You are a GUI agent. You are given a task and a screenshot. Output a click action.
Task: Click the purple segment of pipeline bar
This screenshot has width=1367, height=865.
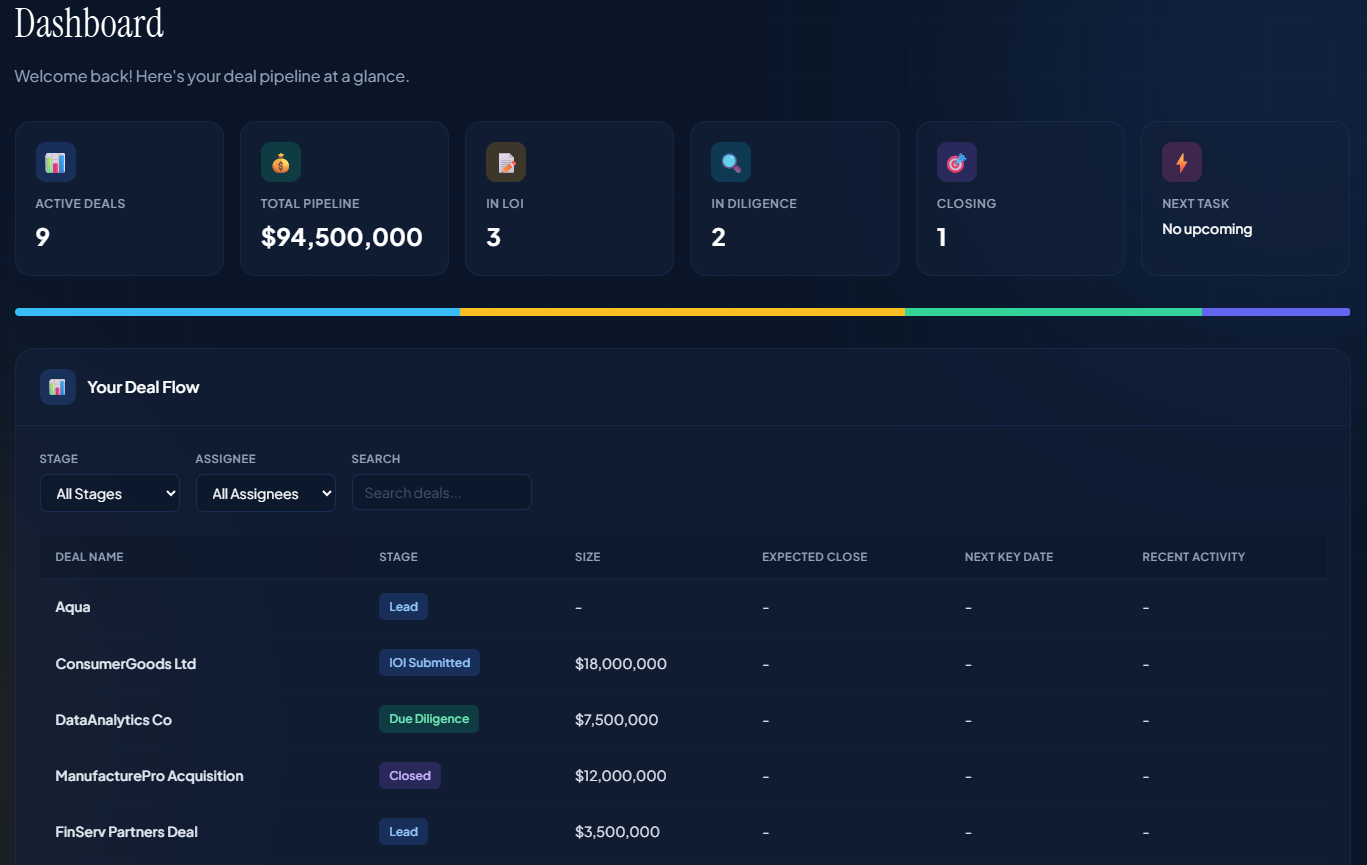coord(1276,312)
